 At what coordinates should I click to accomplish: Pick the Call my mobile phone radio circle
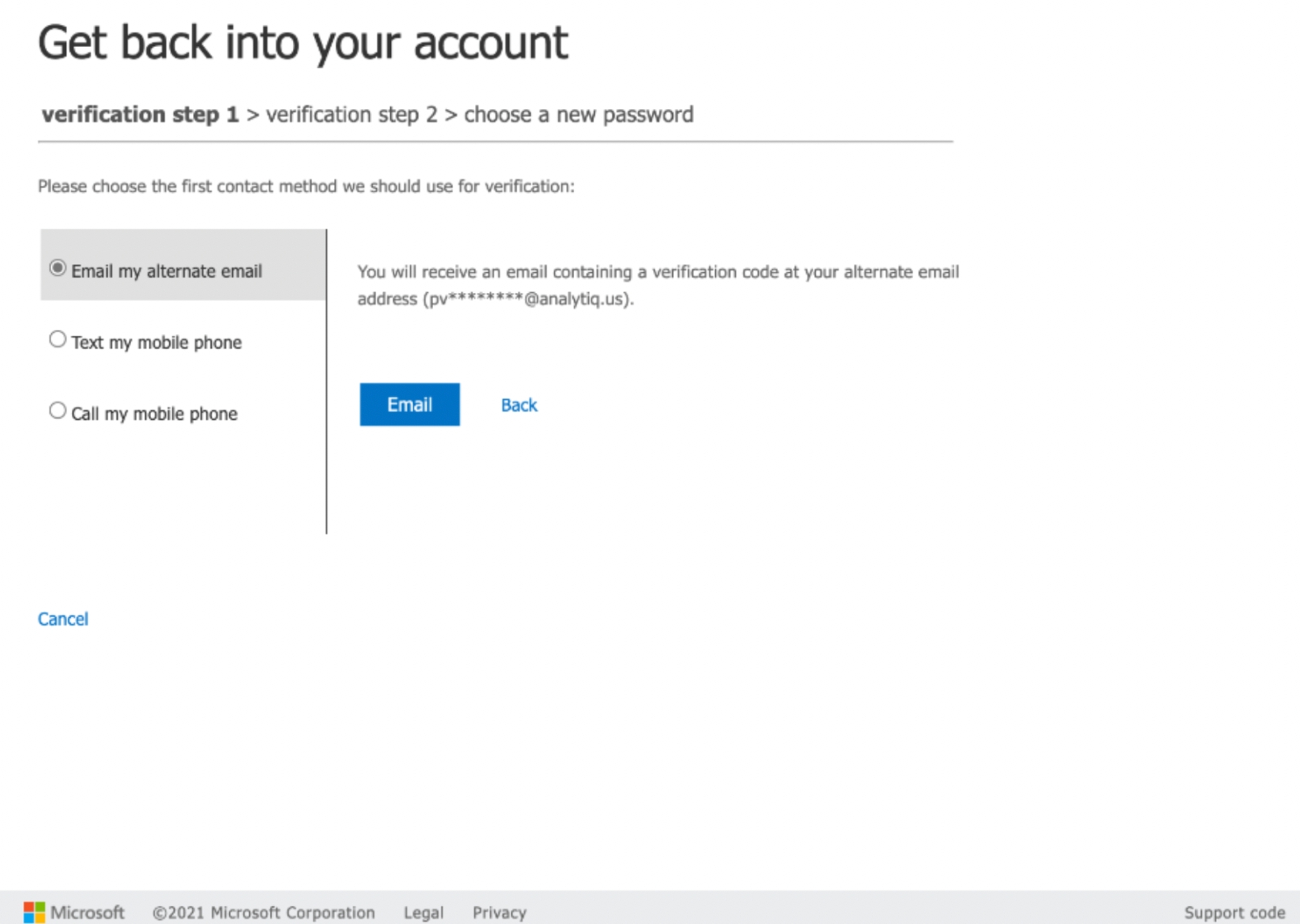[x=58, y=411]
